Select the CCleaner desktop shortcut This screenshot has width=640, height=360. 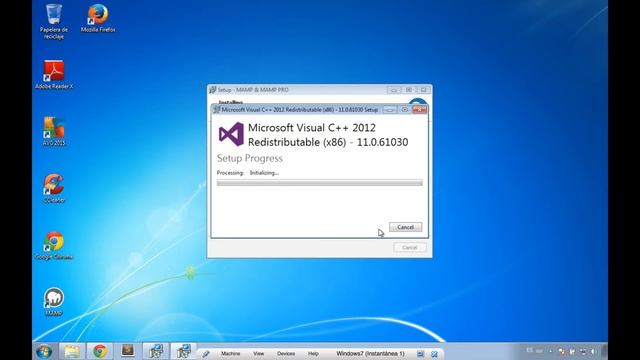pos(54,188)
